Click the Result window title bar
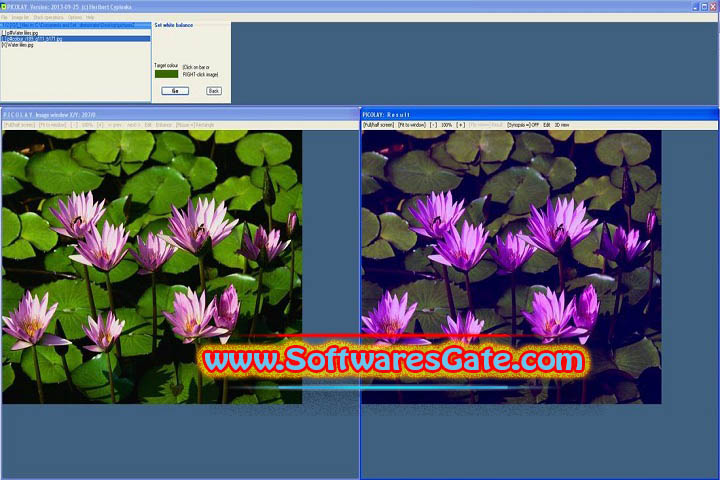 (540, 114)
